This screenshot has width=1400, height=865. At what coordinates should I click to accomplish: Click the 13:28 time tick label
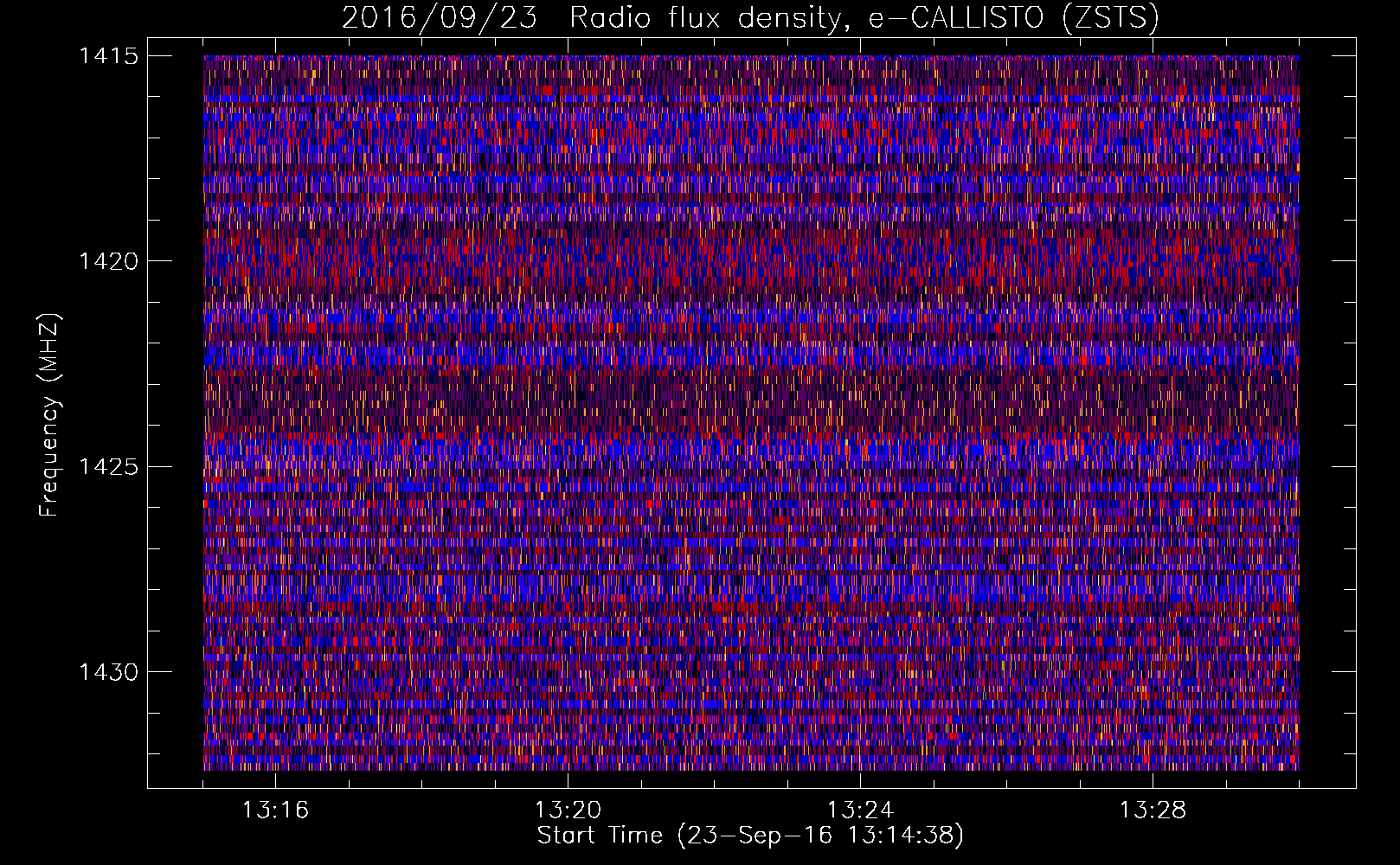click(x=1153, y=811)
